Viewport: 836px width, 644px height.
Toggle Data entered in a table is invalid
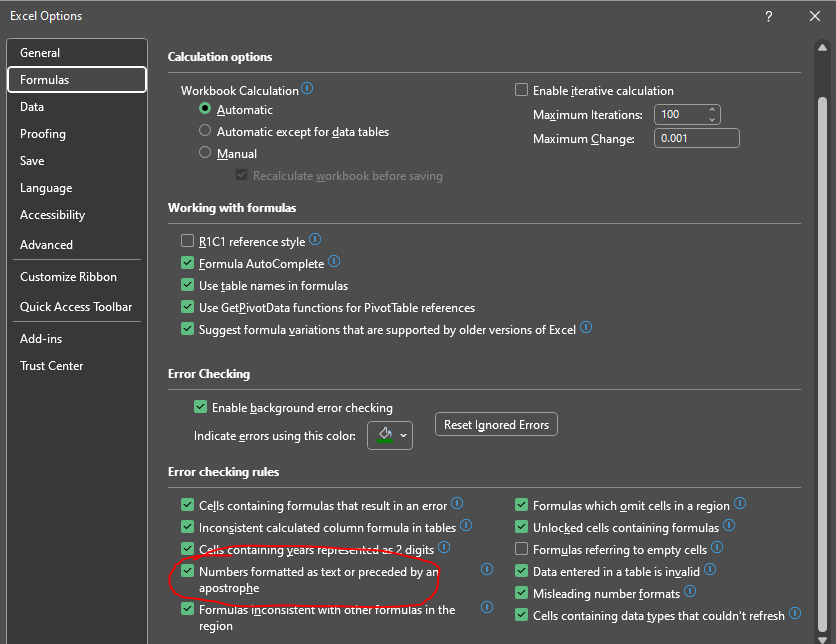521,571
